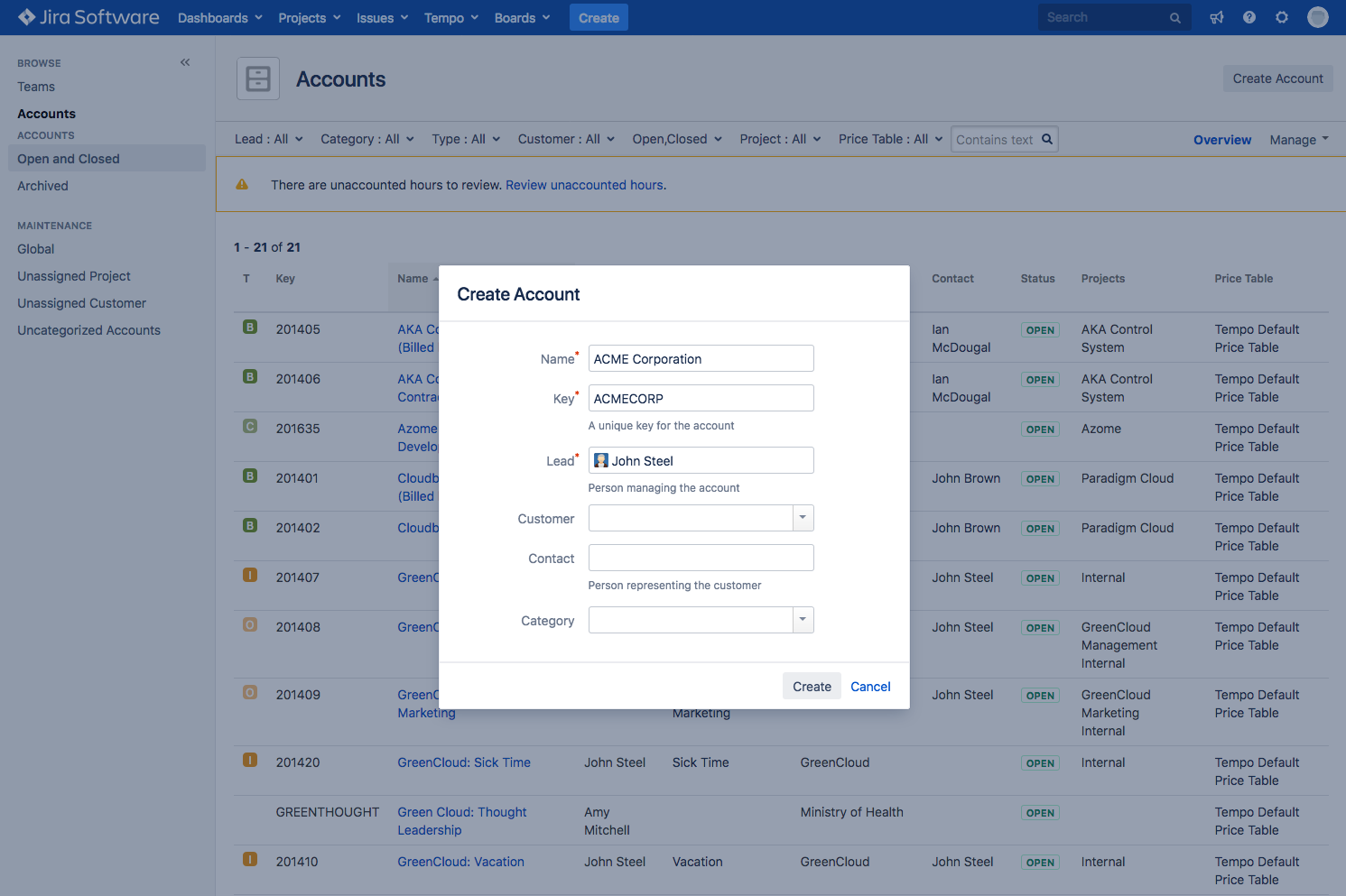Click the search magnifier in Contains text
Screen dimensions: 1346x896
tap(1047, 139)
